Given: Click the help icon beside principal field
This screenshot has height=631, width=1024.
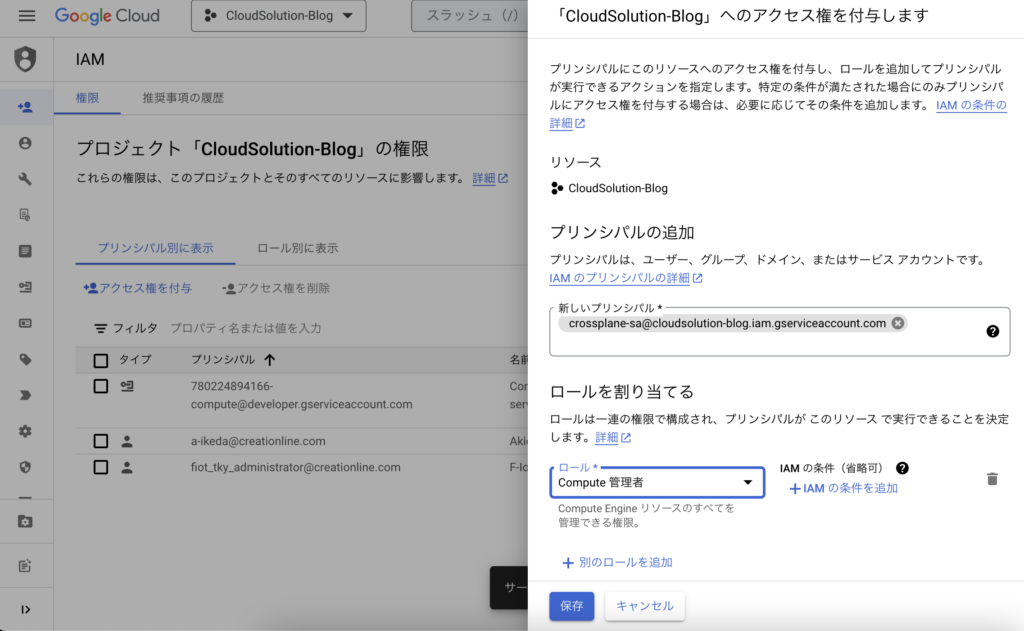Looking at the screenshot, I should (x=993, y=331).
